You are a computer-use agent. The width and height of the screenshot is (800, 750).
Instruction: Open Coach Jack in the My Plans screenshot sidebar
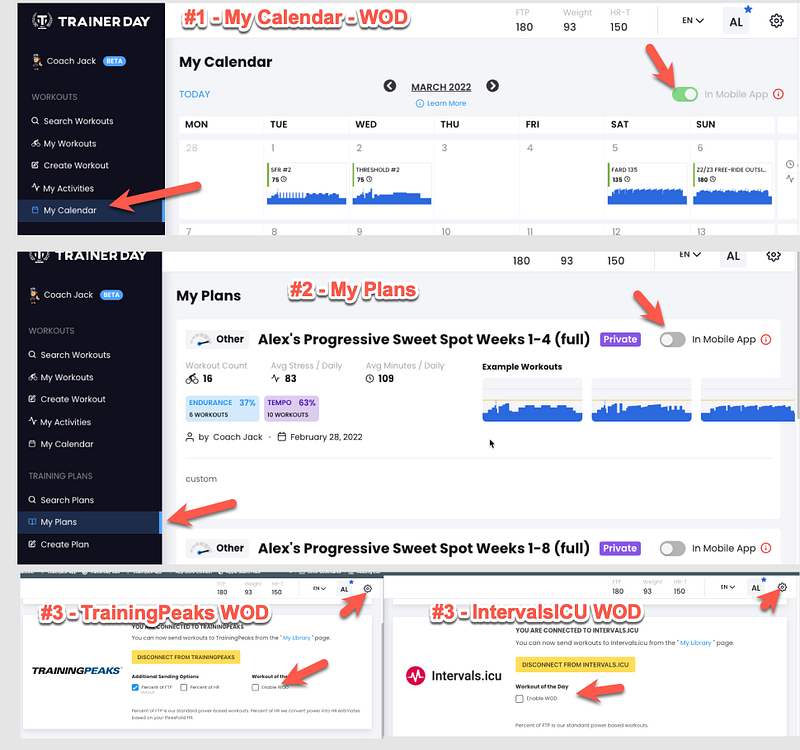pyautogui.click(x=76, y=295)
